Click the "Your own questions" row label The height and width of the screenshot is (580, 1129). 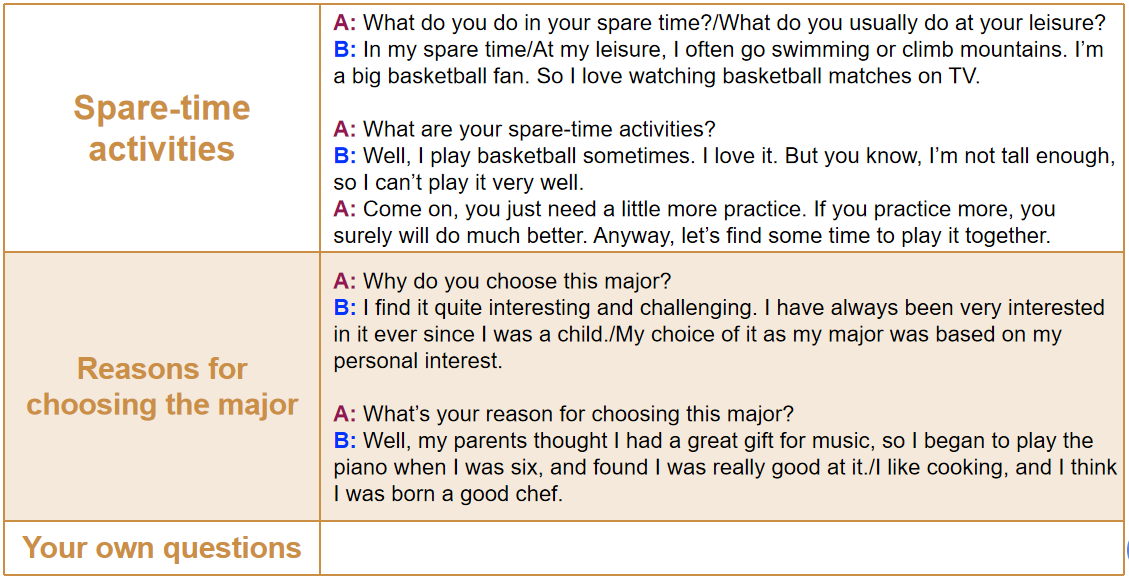point(162,548)
